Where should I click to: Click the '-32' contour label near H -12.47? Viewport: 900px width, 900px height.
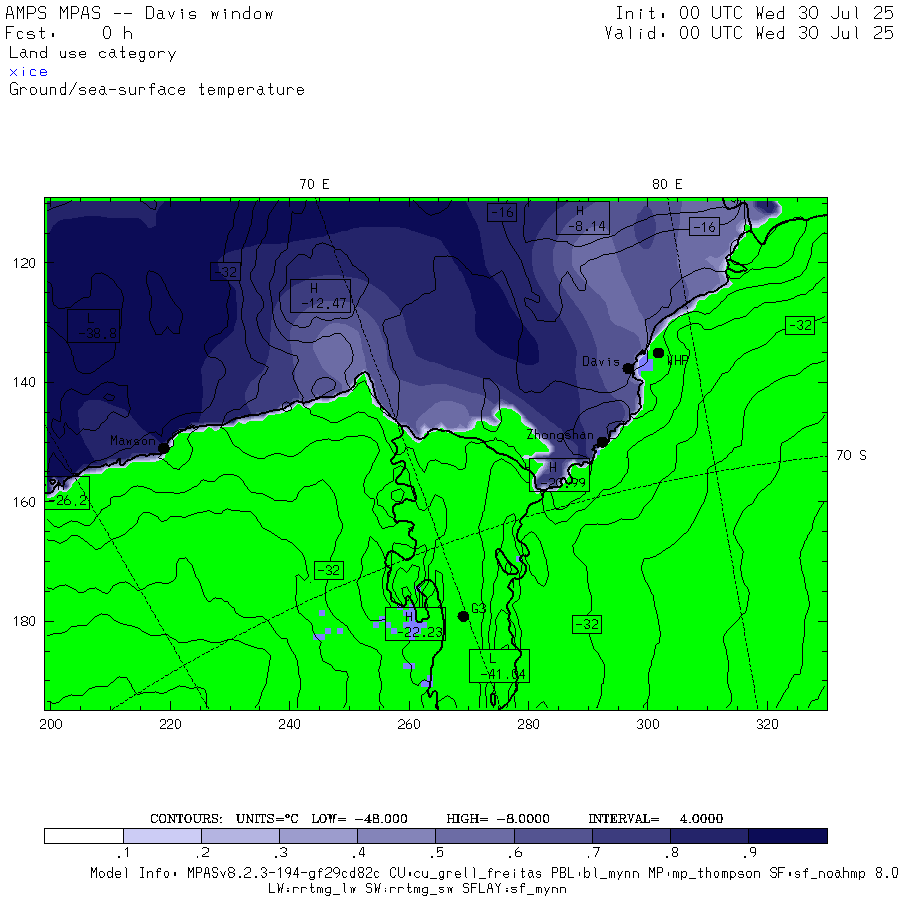pyautogui.click(x=225, y=271)
